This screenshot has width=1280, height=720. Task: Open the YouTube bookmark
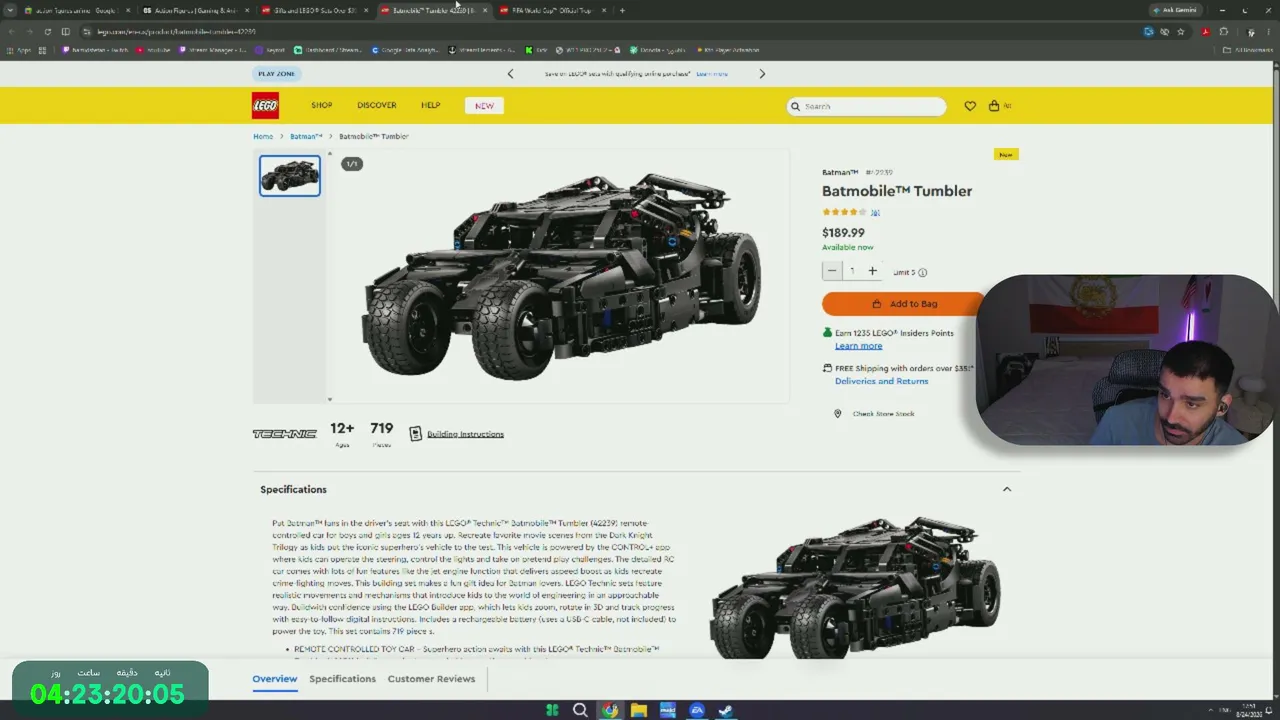pos(154,50)
